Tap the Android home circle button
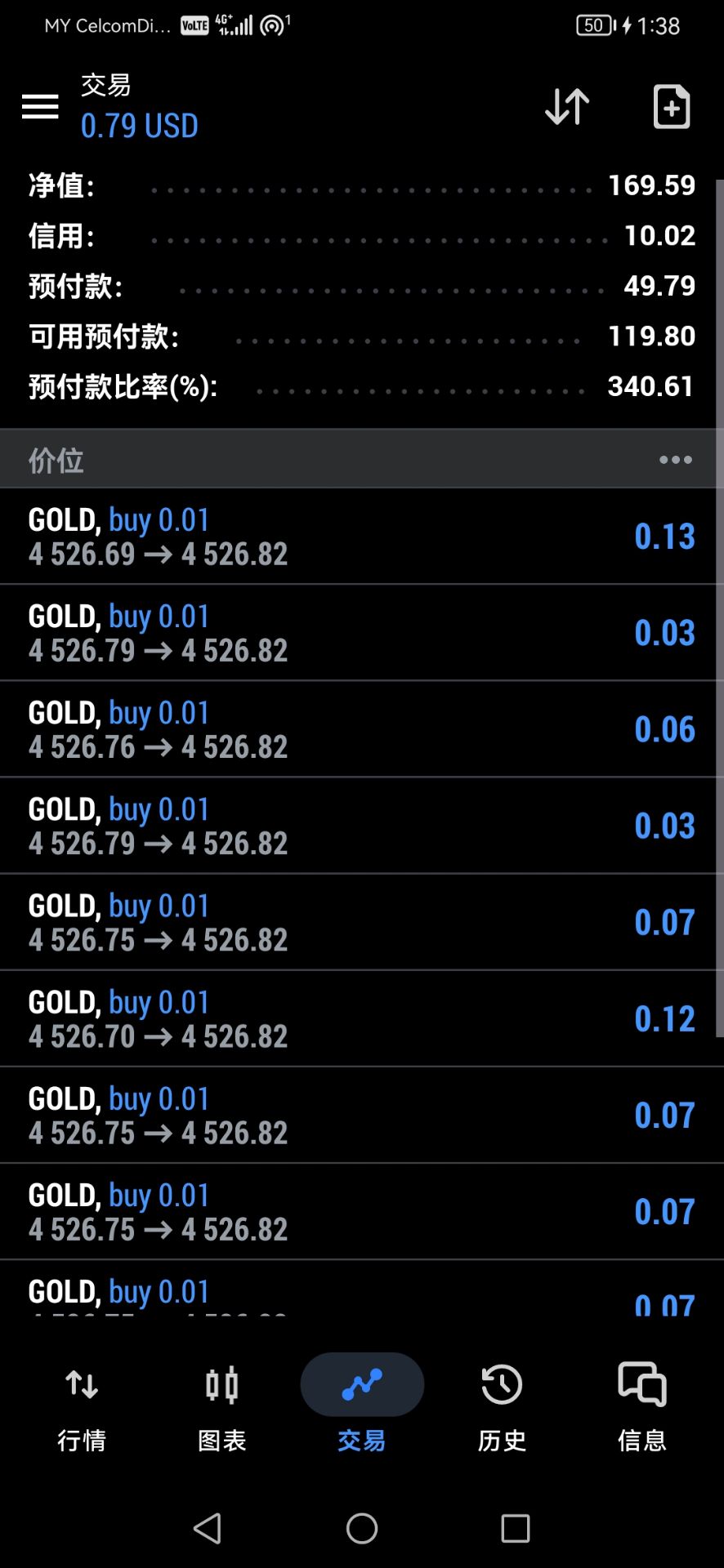724x1568 pixels. (362, 1528)
